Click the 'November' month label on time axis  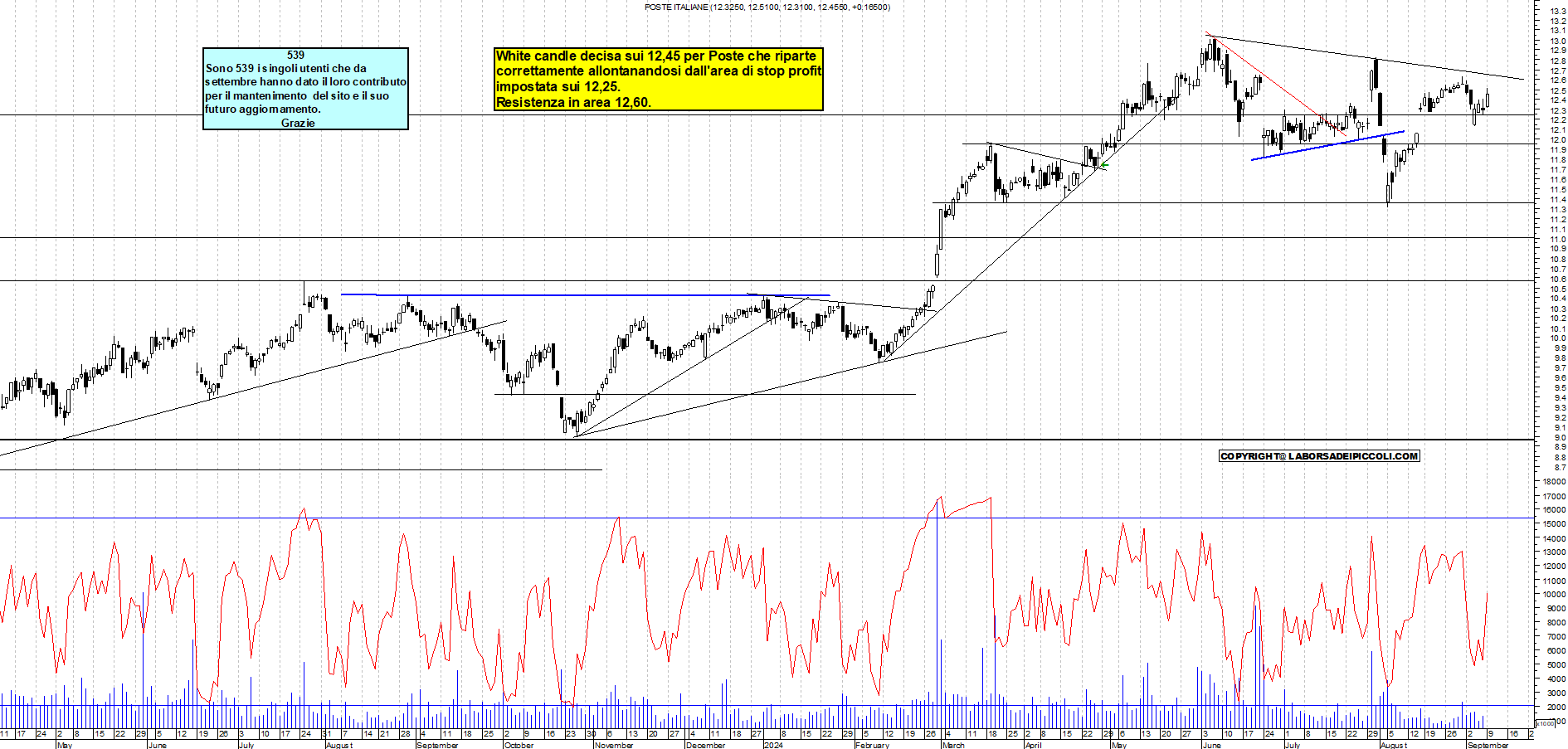[x=614, y=745]
